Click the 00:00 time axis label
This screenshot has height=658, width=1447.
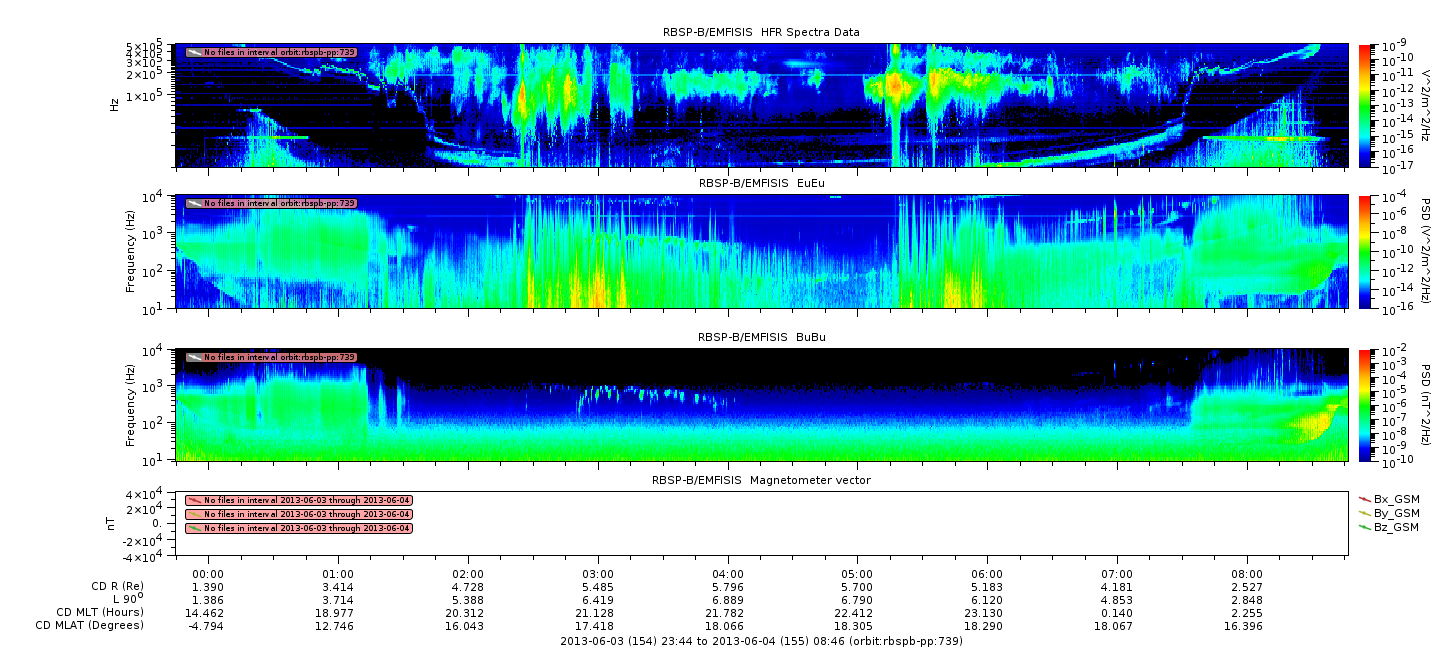pyautogui.click(x=208, y=574)
